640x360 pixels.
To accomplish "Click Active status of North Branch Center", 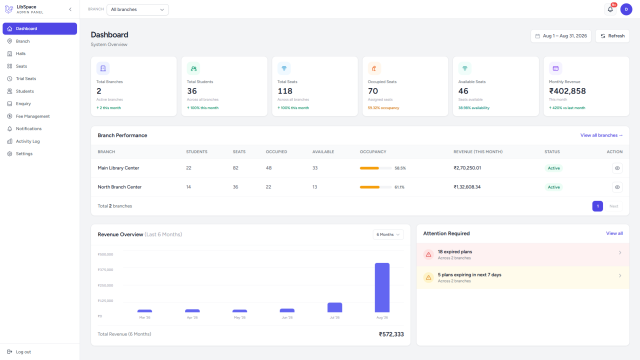I will coord(554,187).
